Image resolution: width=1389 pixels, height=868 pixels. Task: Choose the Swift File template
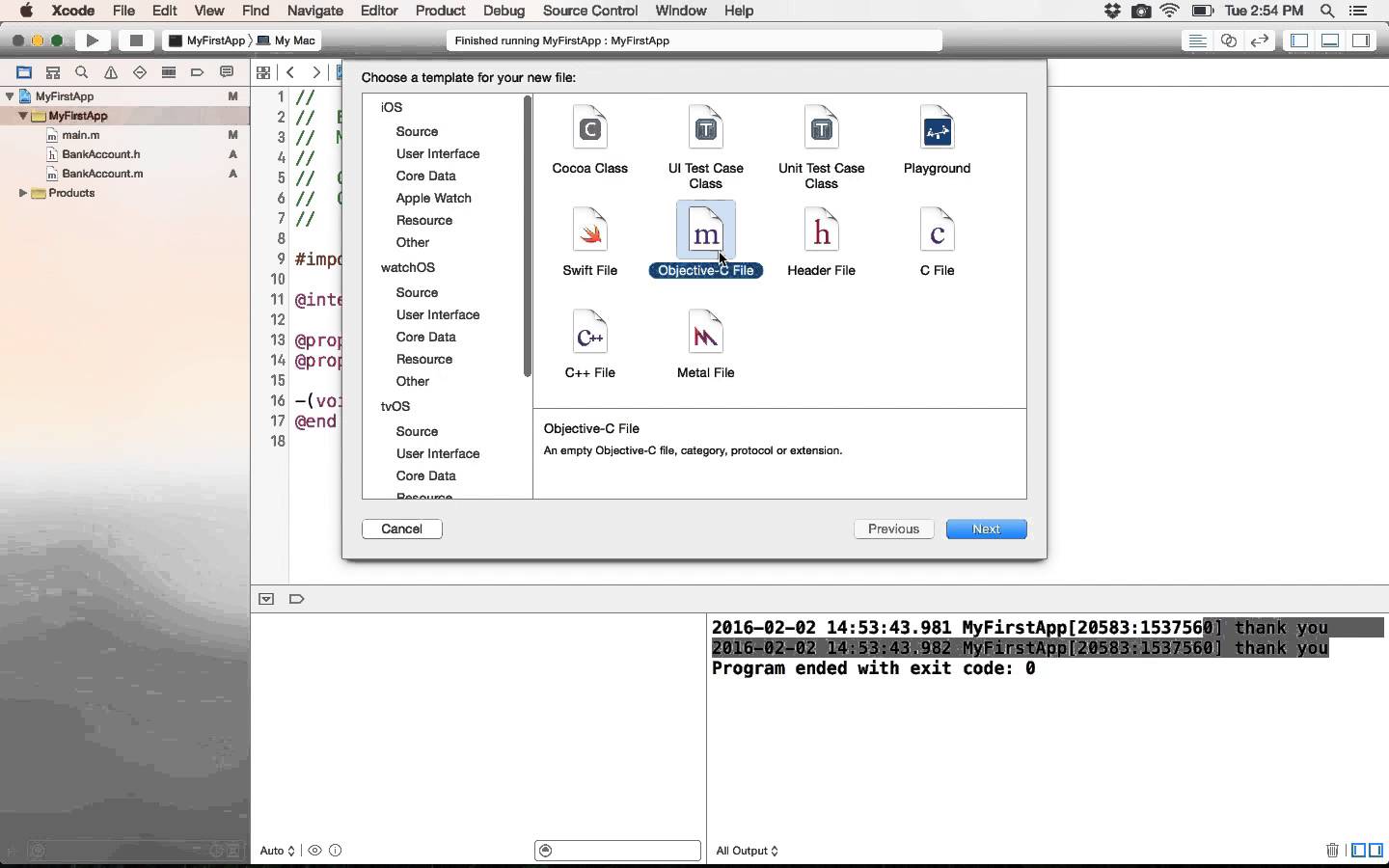click(x=589, y=242)
